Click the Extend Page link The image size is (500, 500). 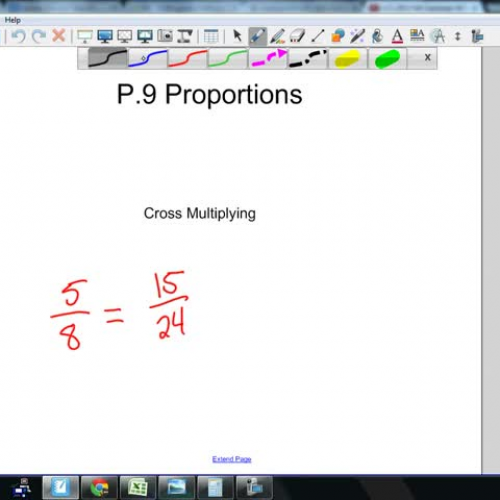[232, 459]
